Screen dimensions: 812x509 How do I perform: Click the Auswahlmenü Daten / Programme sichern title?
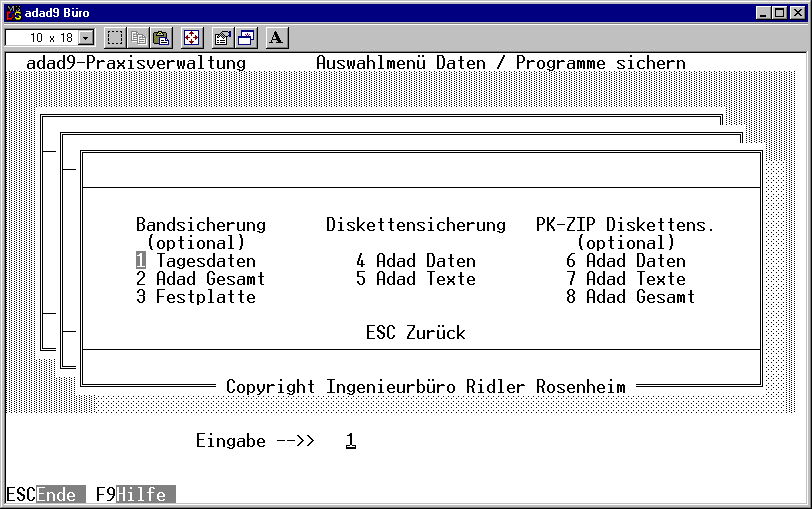pos(501,63)
